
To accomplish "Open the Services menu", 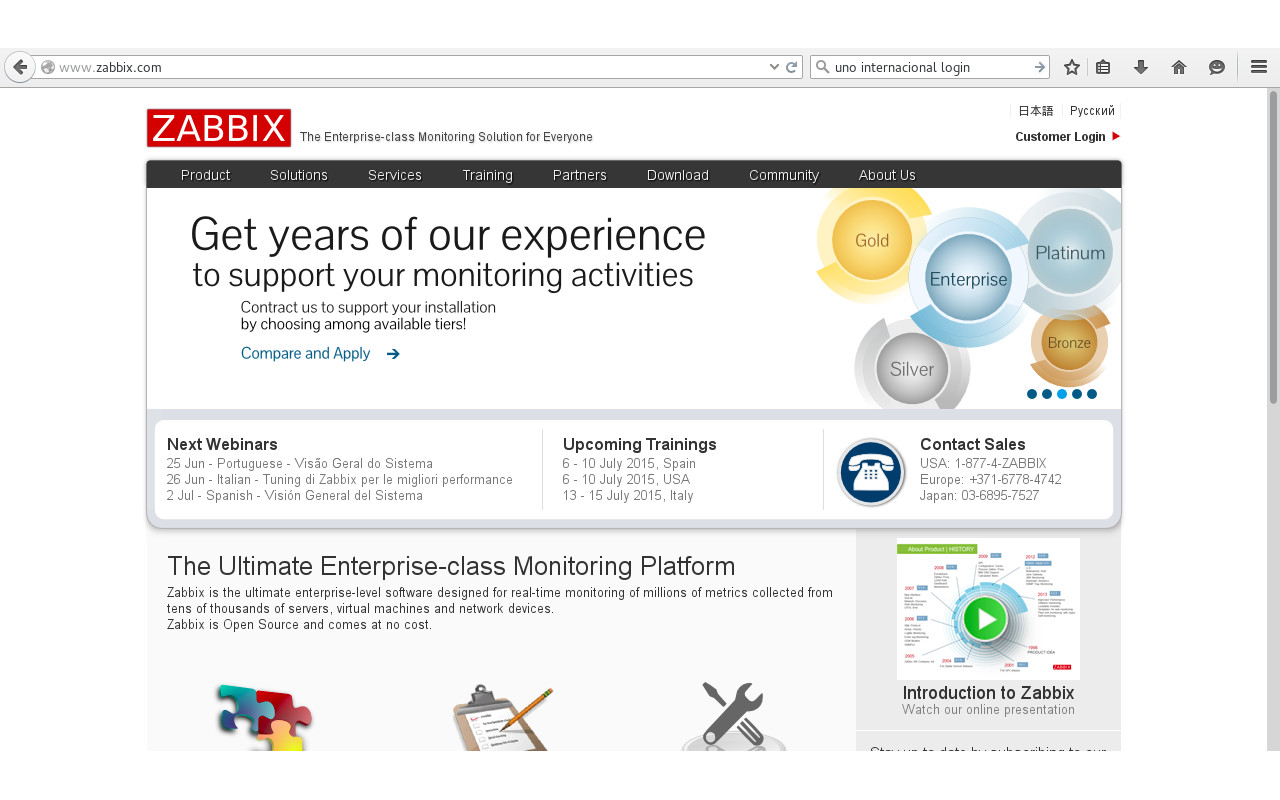I will coord(395,175).
